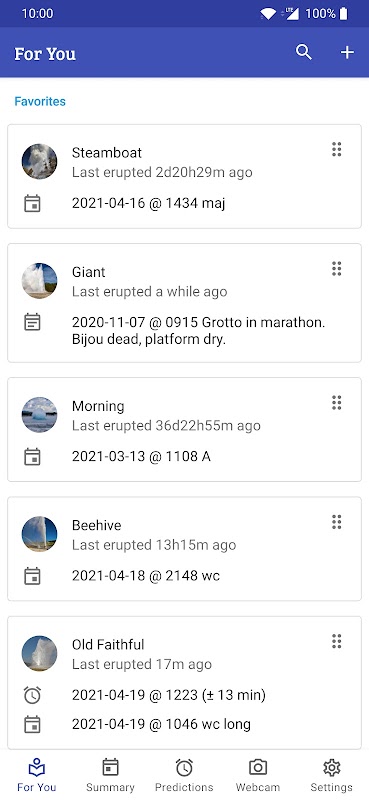Select the For You tab
The width and height of the screenshot is (369, 800).
point(37,776)
